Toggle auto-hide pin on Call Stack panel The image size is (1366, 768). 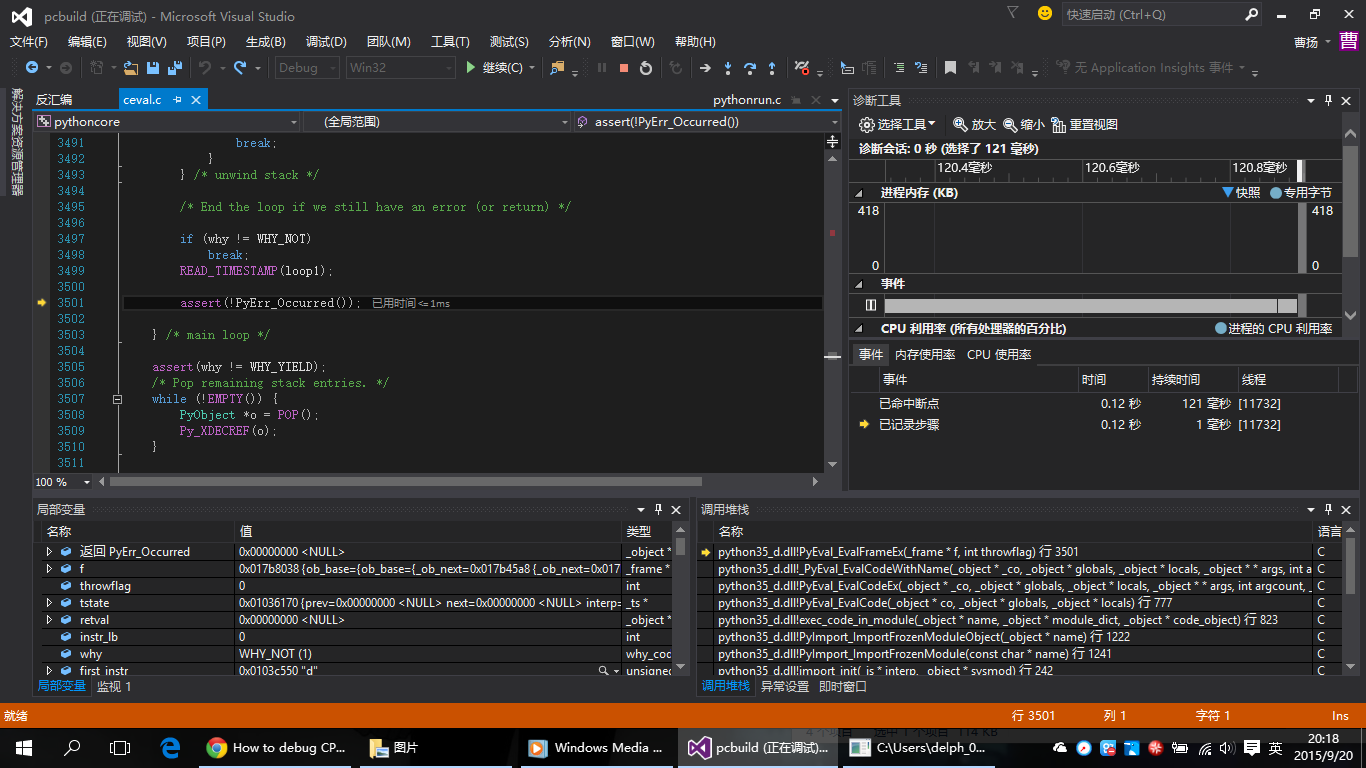tap(1329, 509)
